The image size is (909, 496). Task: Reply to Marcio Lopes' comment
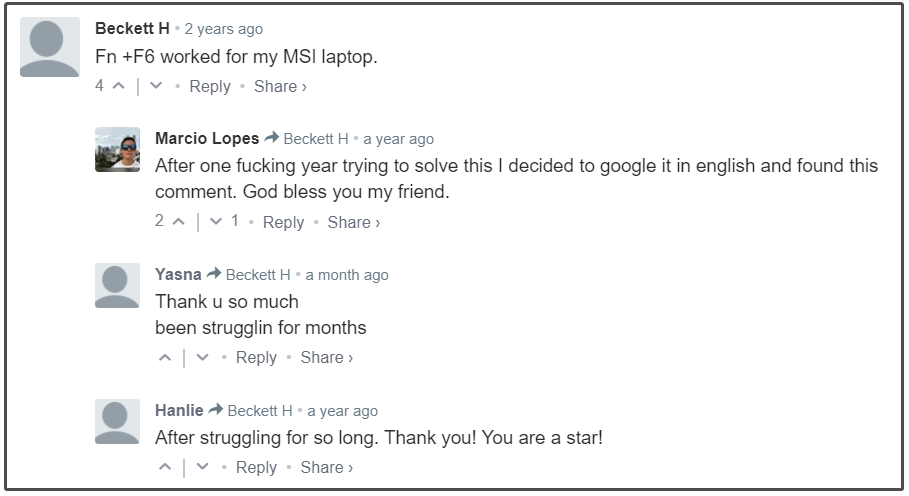283,222
